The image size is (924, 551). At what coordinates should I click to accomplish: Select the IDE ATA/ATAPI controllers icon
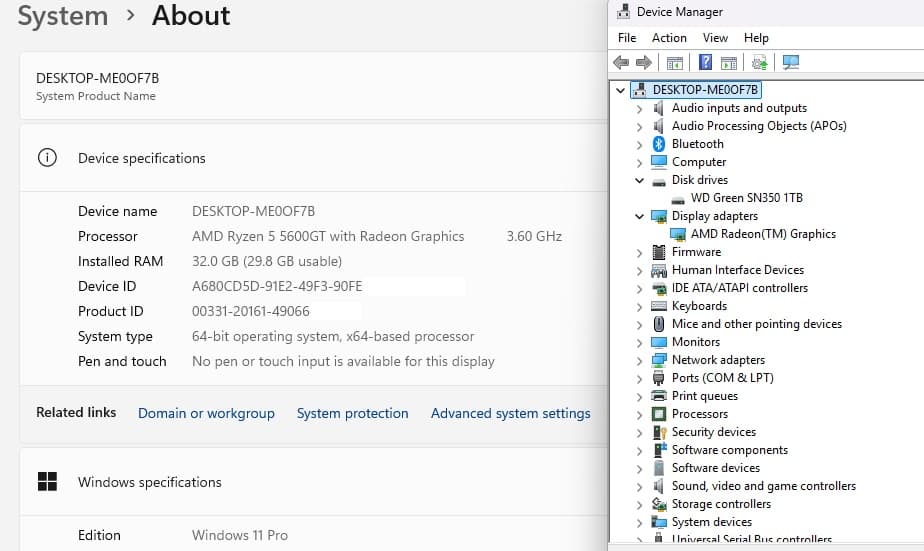pos(659,288)
